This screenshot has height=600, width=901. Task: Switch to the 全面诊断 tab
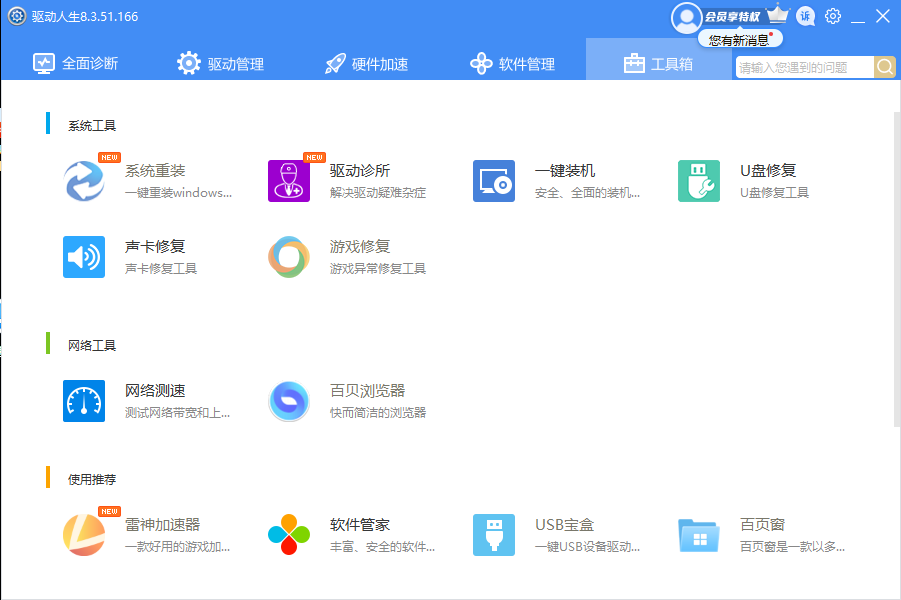click(x=75, y=63)
